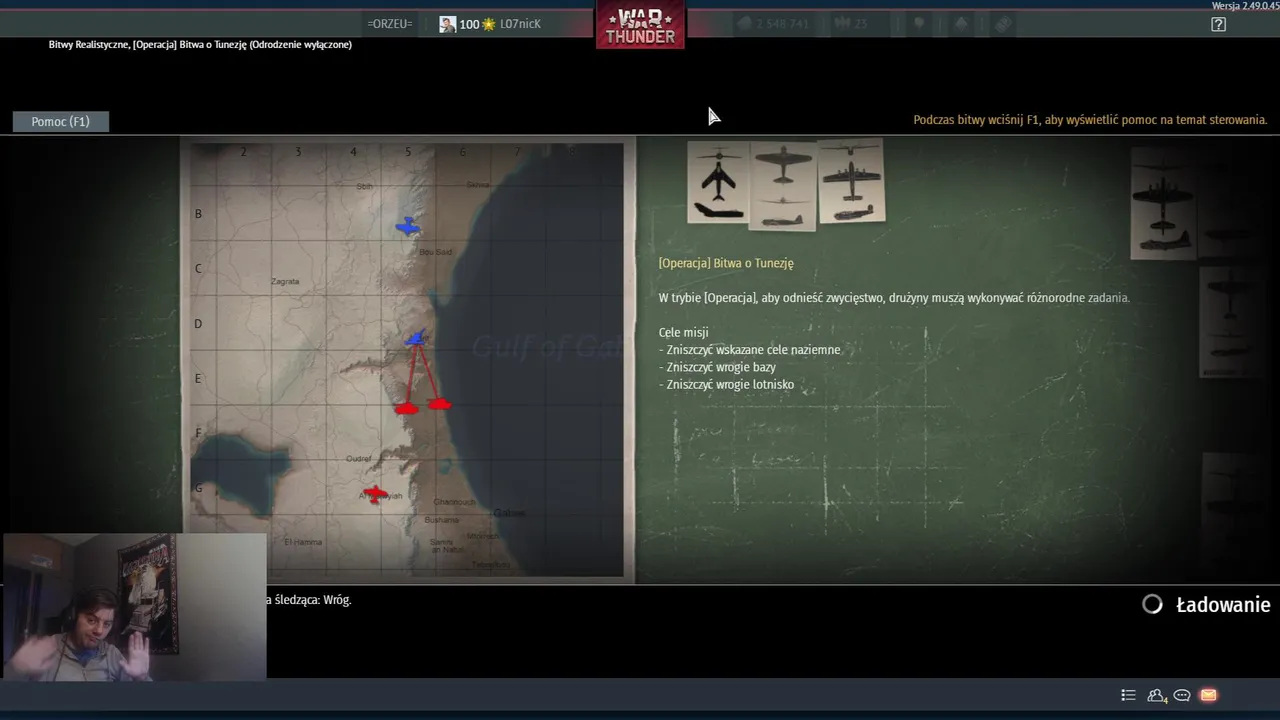Click the Bitwy Realistyczne mission title text
Viewport: 1280px width, 720px height.
[200, 44]
